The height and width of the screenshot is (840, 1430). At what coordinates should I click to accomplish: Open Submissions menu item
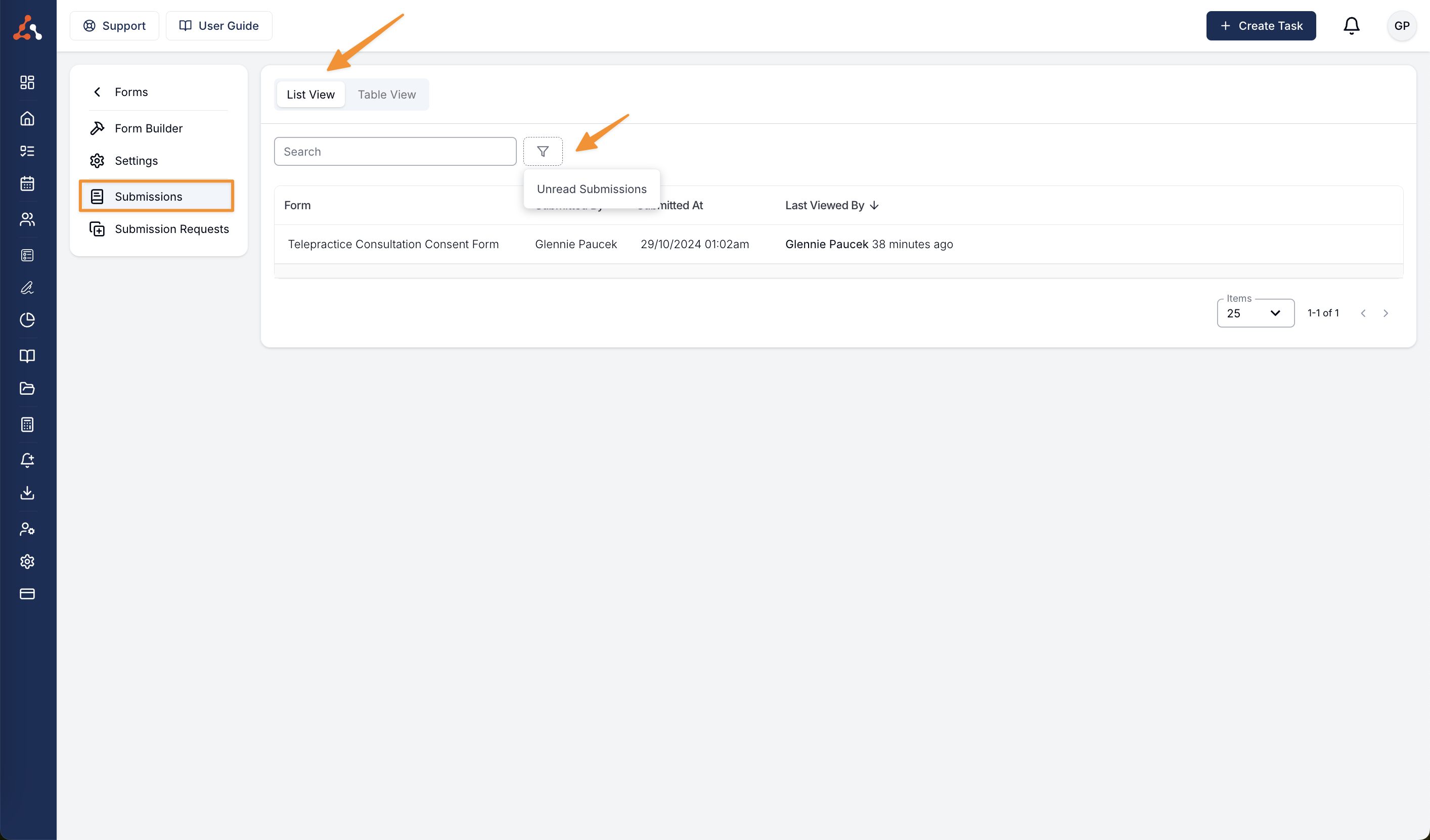pyautogui.click(x=157, y=196)
